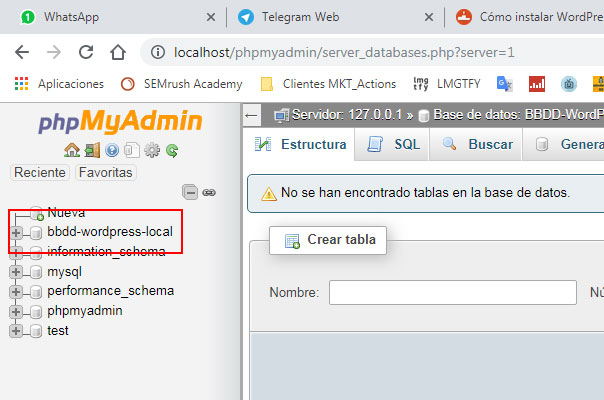
Task: Expand the phpmyadmin database node
Action: [16, 311]
